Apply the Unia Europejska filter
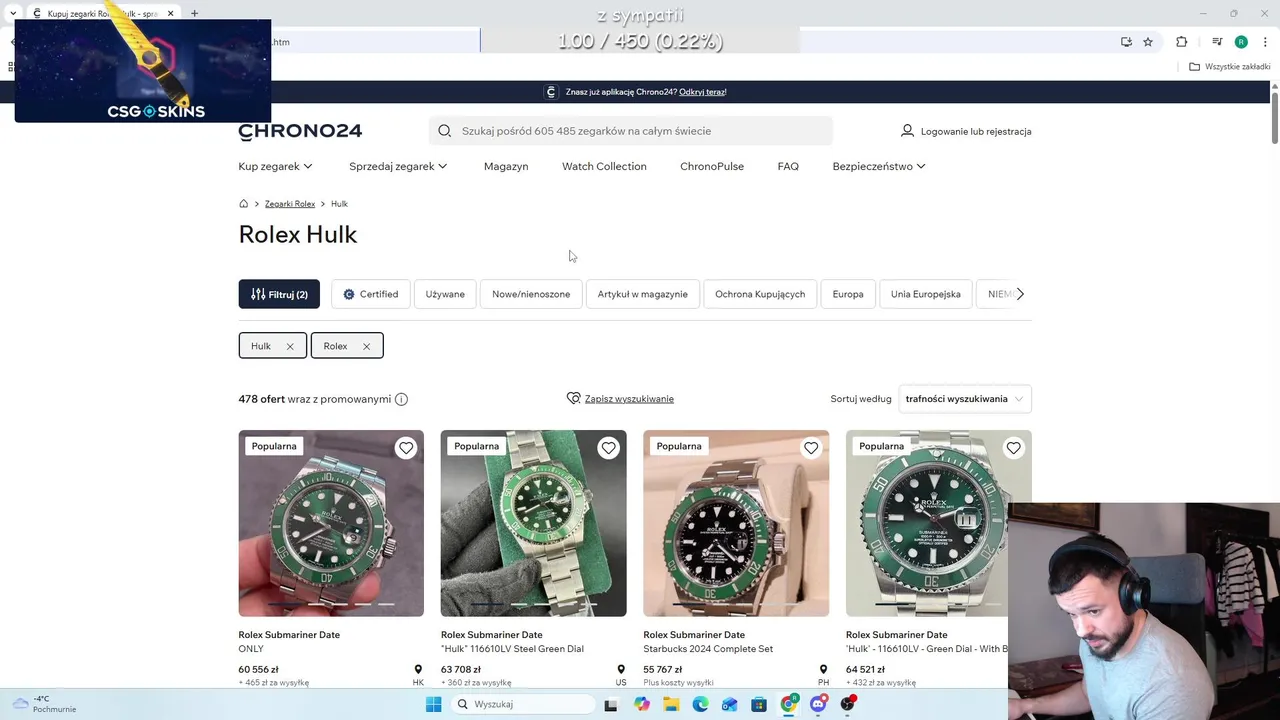The height and width of the screenshot is (720, 1280). tap(926, 294)
